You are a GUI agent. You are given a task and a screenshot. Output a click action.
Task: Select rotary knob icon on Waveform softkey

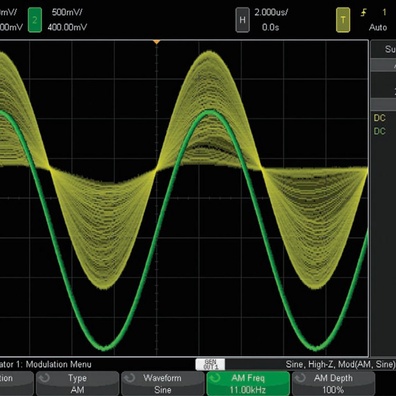point(129,378)
